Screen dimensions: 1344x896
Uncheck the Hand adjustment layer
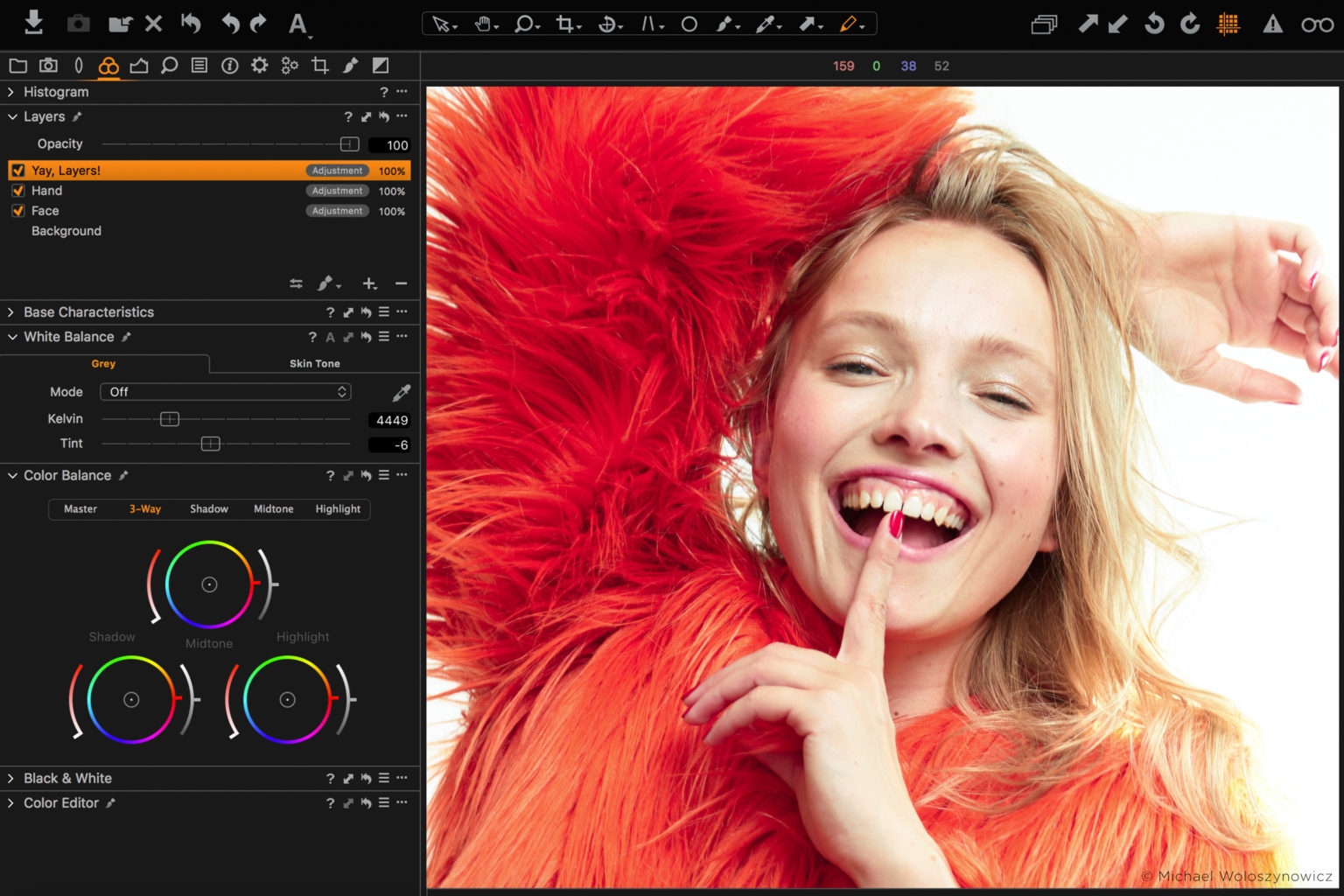[x=18, y=190]
